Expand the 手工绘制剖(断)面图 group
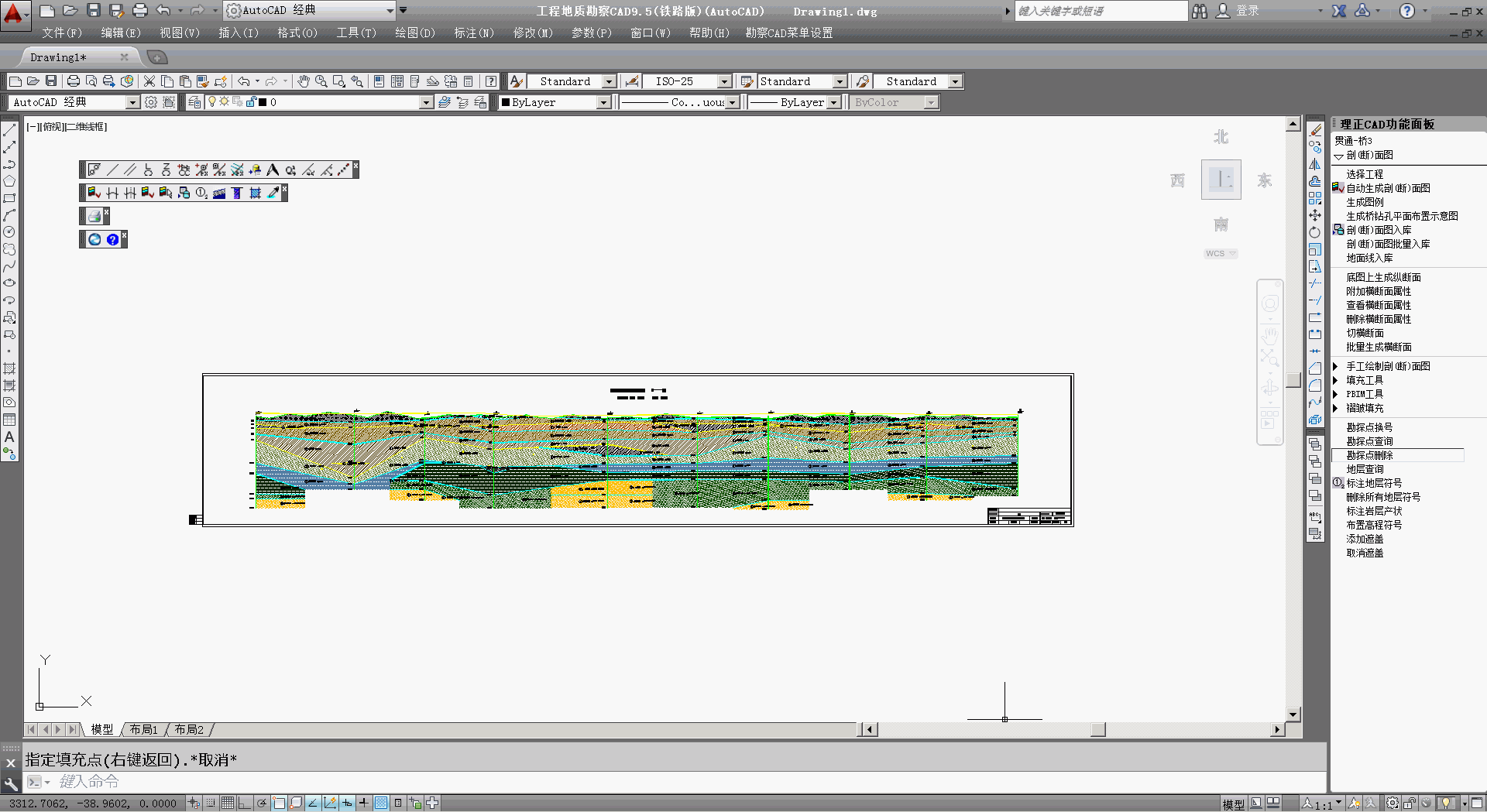The height and width of the screenshot is (812, 1487). point(1336,366)
